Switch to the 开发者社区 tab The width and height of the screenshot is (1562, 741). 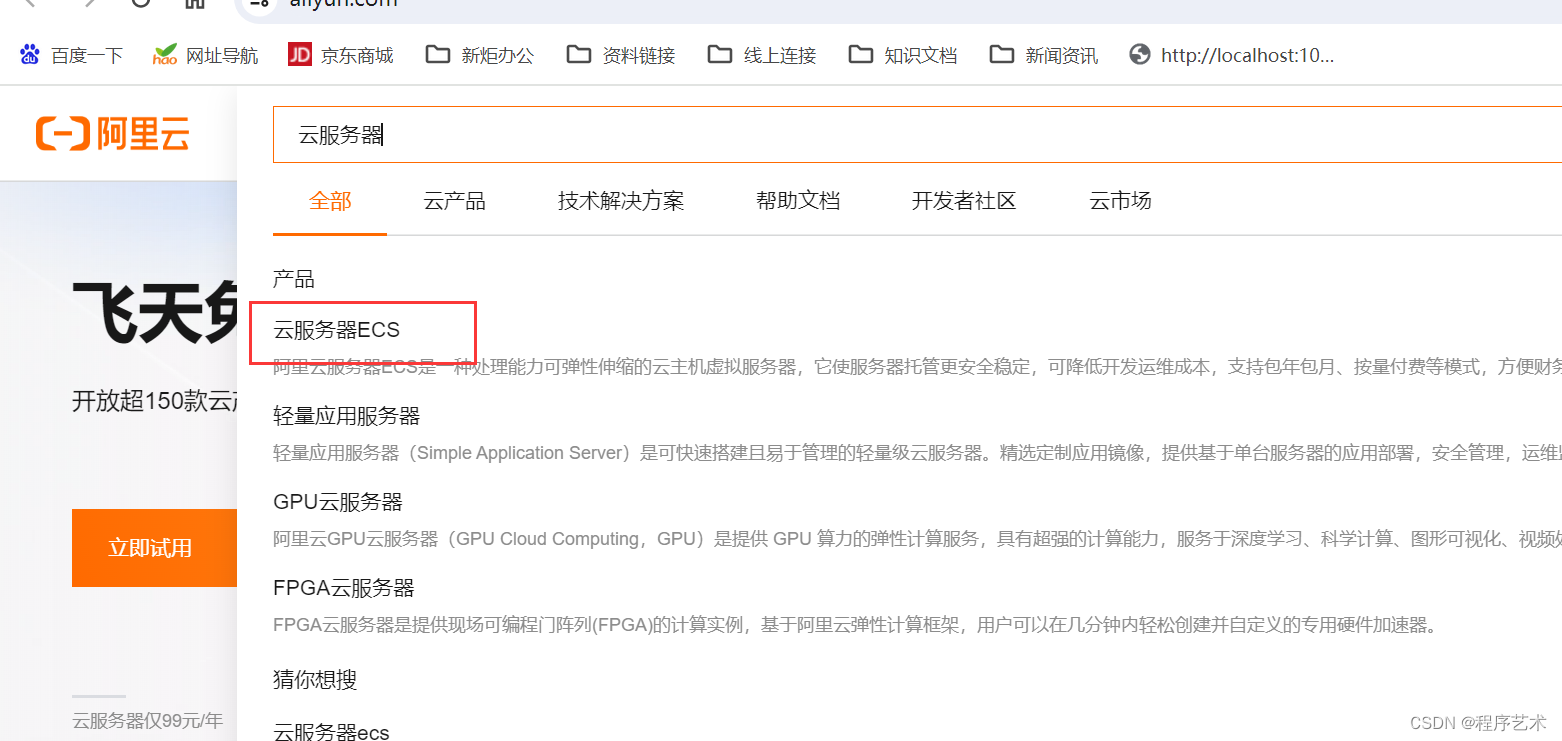964,201
